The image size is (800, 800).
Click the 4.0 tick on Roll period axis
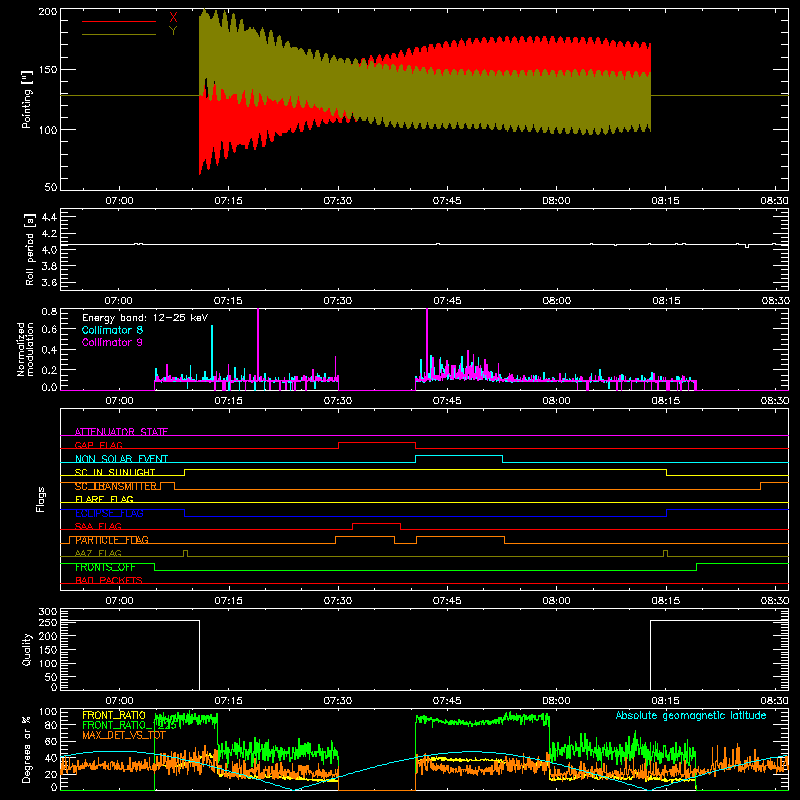(x=49, y=250)
